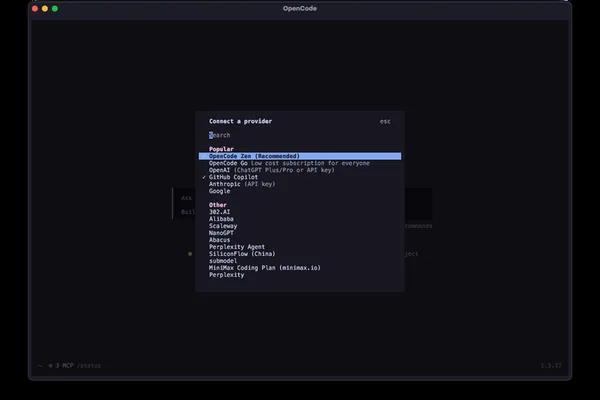This screenshot has width=600, height=400.
Task: Dismiss the dialog via the esc label
Action: [385, 121]
